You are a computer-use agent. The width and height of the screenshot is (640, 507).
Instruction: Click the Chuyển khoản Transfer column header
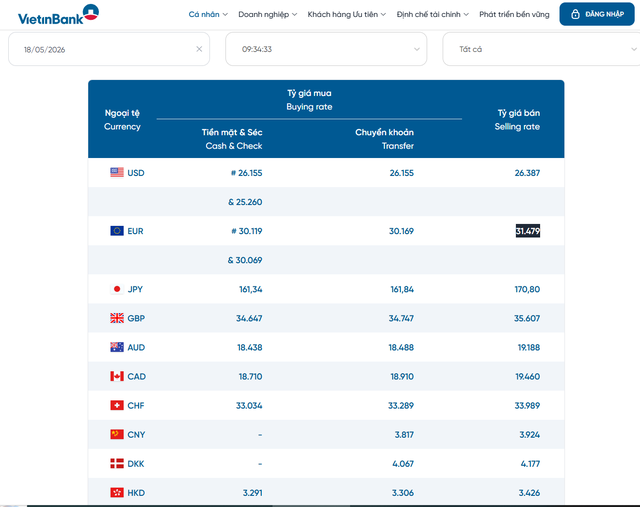pyautogui.click(x=384, y=139)
